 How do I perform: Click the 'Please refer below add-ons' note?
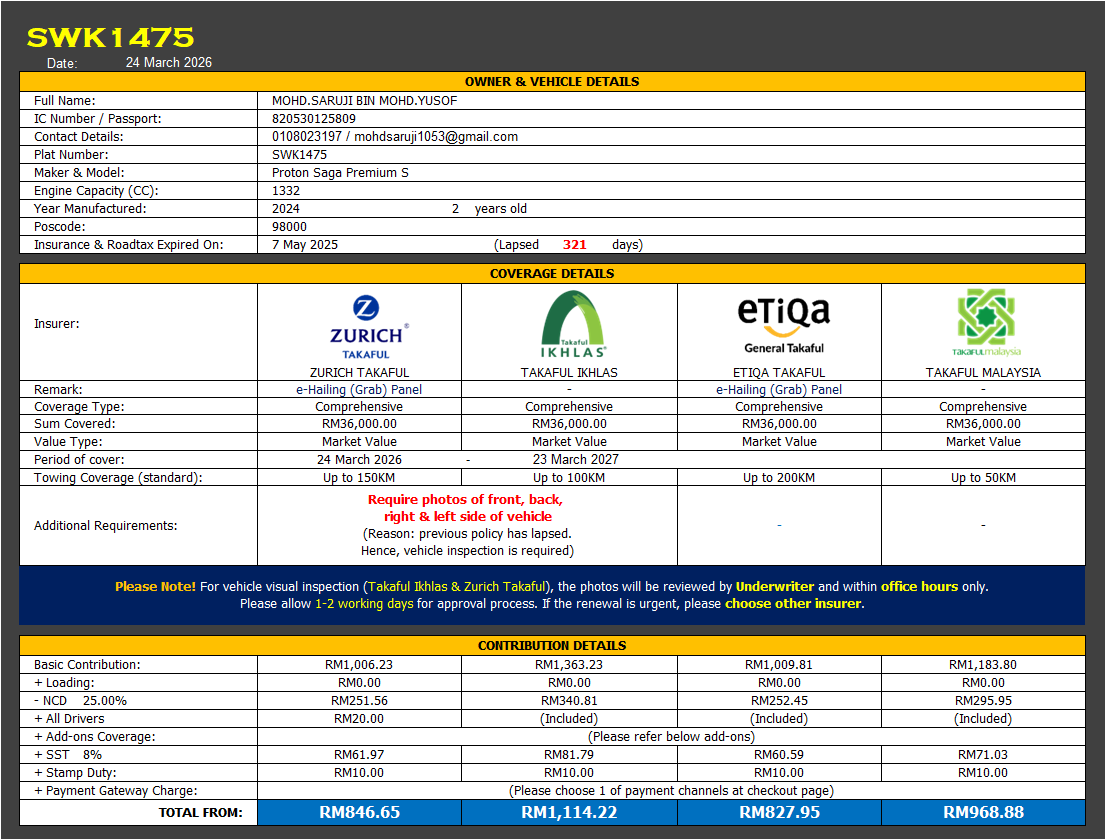(x=670, y=737)
